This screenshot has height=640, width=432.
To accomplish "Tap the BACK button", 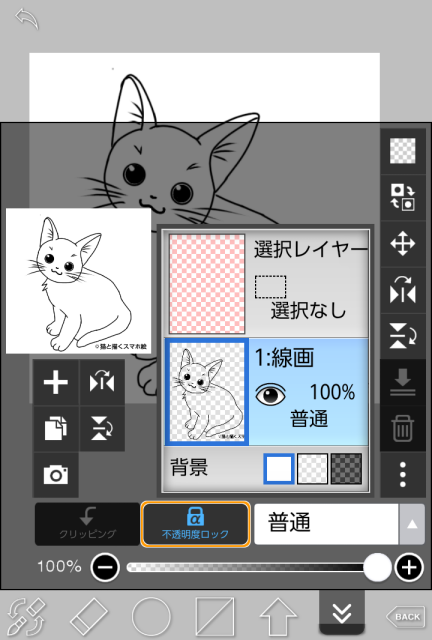I will click(405, 616).
